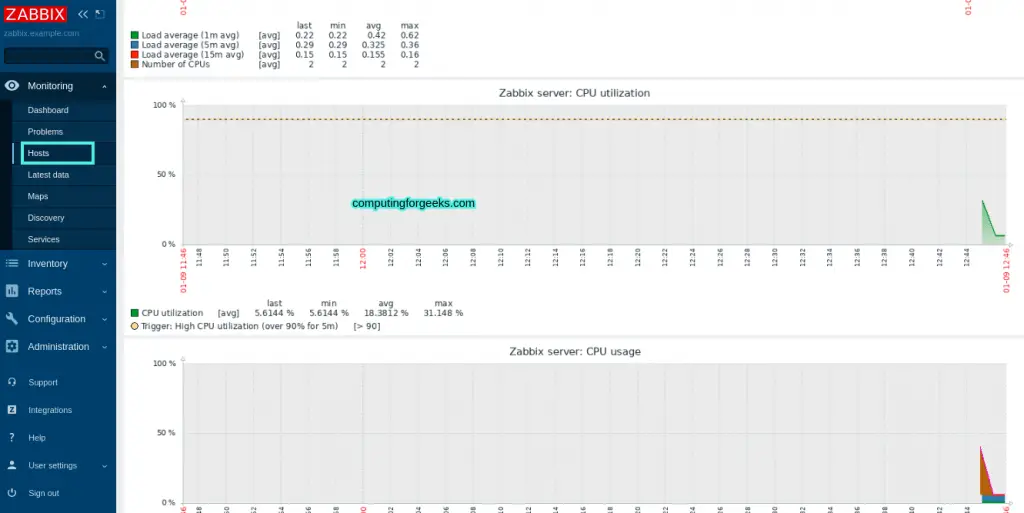The width and height of the screenshot is (1024, 513).
Task: Click CPU utilization max value 31.148 %
Action: [443, 313]
